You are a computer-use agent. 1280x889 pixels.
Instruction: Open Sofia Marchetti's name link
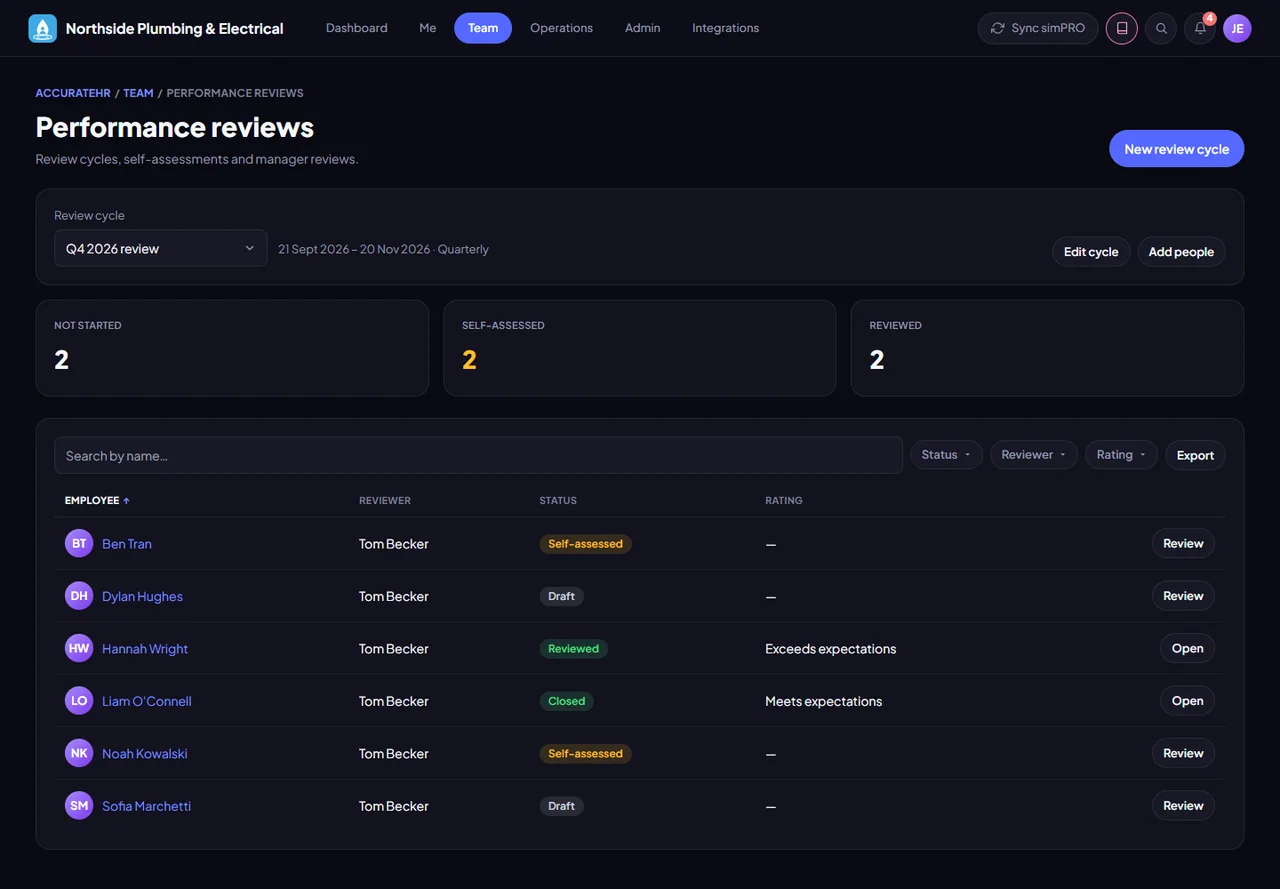click(146, 806)
